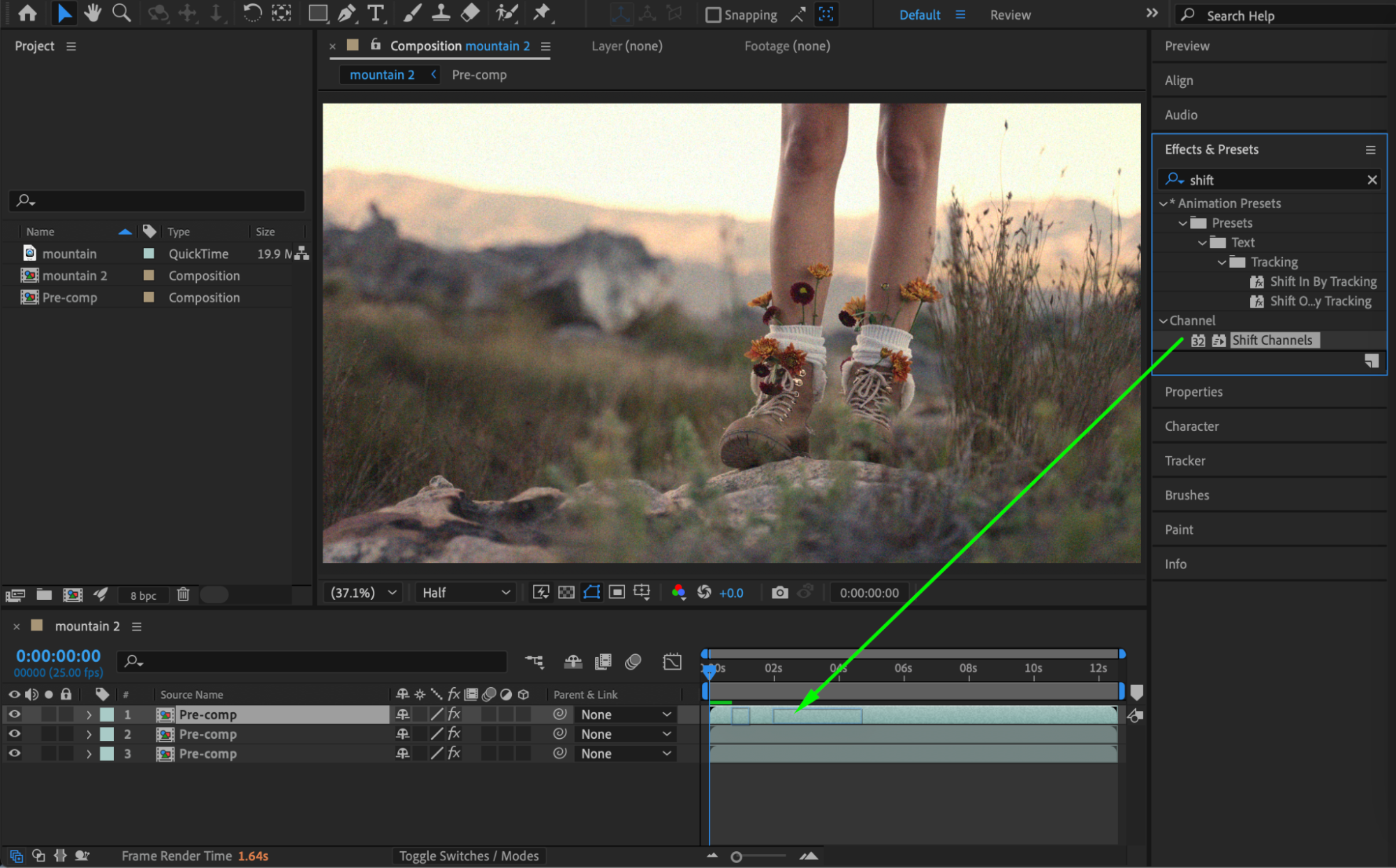Image resolution: width=1396 pixels, height=868 pixels.
Task: Create a new composition from Project panel
Action: point(73,594)
